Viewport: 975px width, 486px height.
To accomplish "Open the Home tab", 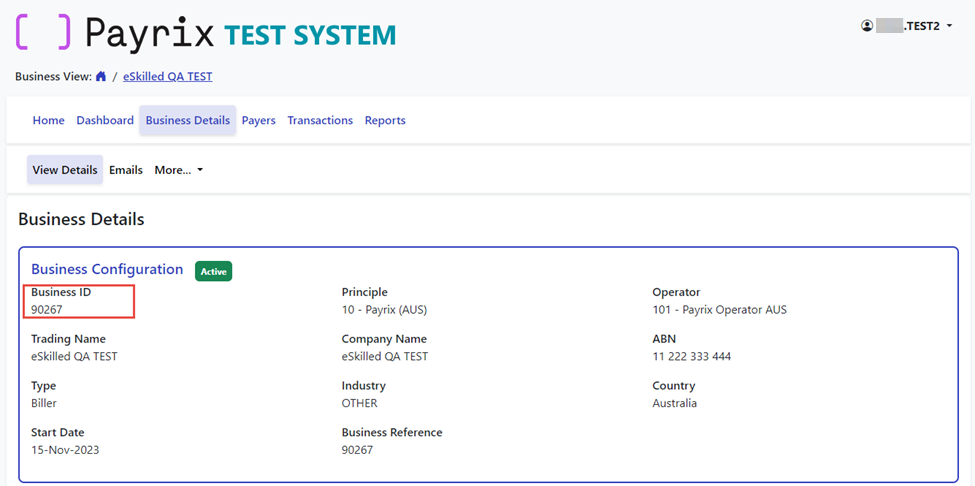I will click(49, 120).
